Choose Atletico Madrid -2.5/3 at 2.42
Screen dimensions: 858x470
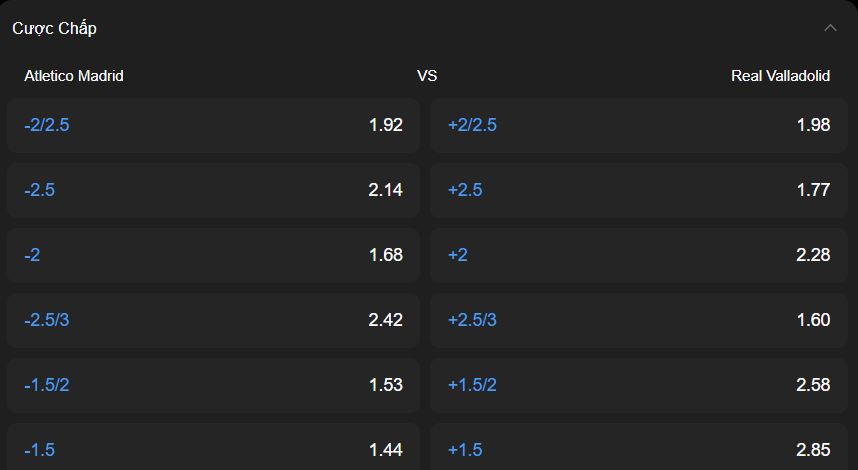213,320
